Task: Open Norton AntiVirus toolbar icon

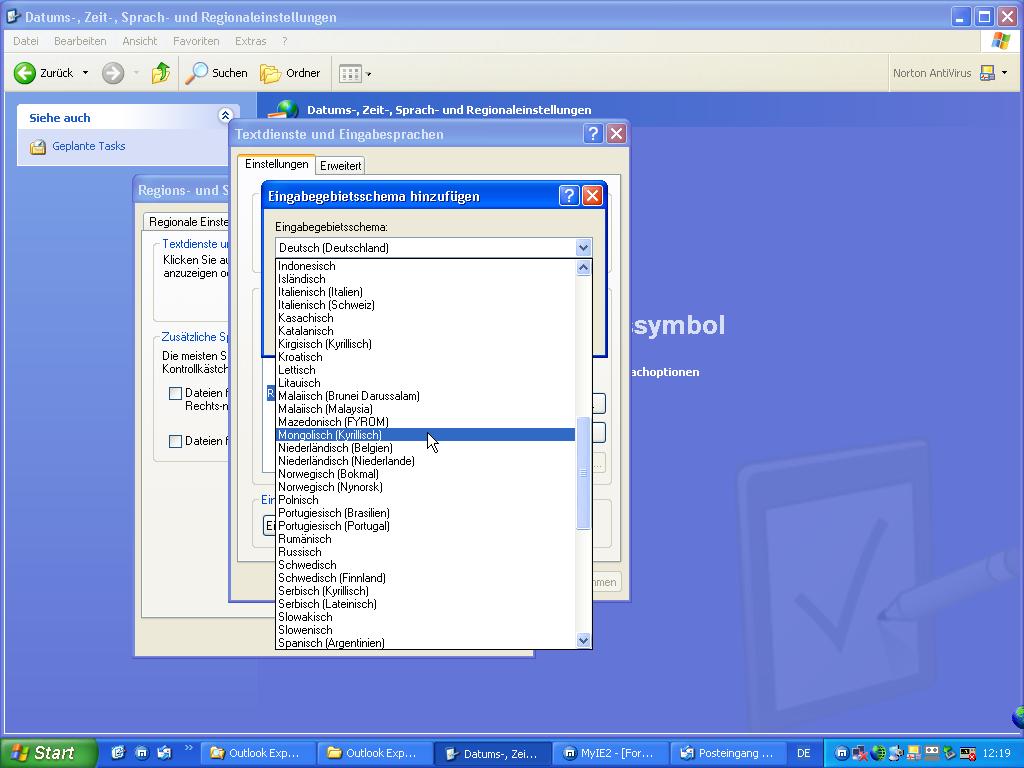Action: [x=987, y=73]
